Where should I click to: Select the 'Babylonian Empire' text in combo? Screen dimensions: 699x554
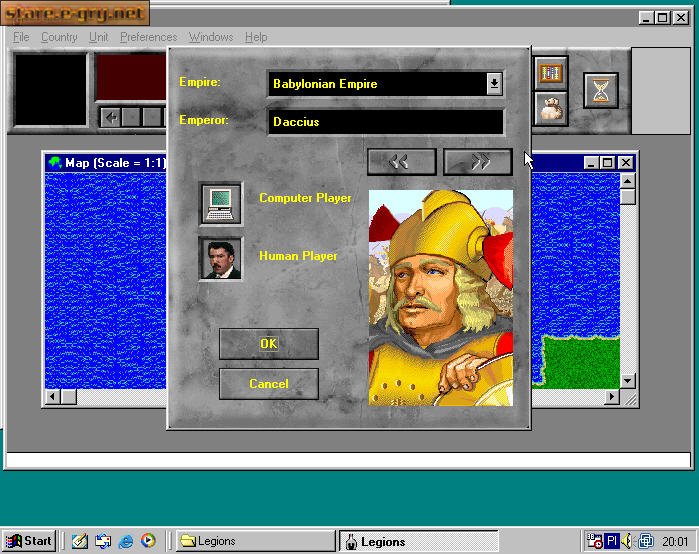tap(325, 84)
